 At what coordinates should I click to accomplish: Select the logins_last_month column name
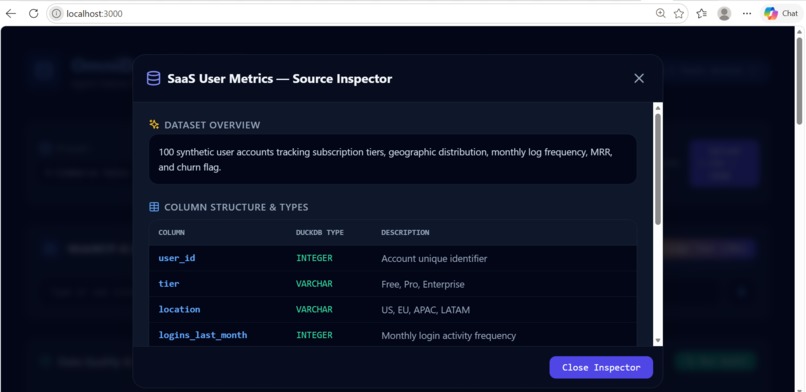pyautogui.click(x=203, y=335)
